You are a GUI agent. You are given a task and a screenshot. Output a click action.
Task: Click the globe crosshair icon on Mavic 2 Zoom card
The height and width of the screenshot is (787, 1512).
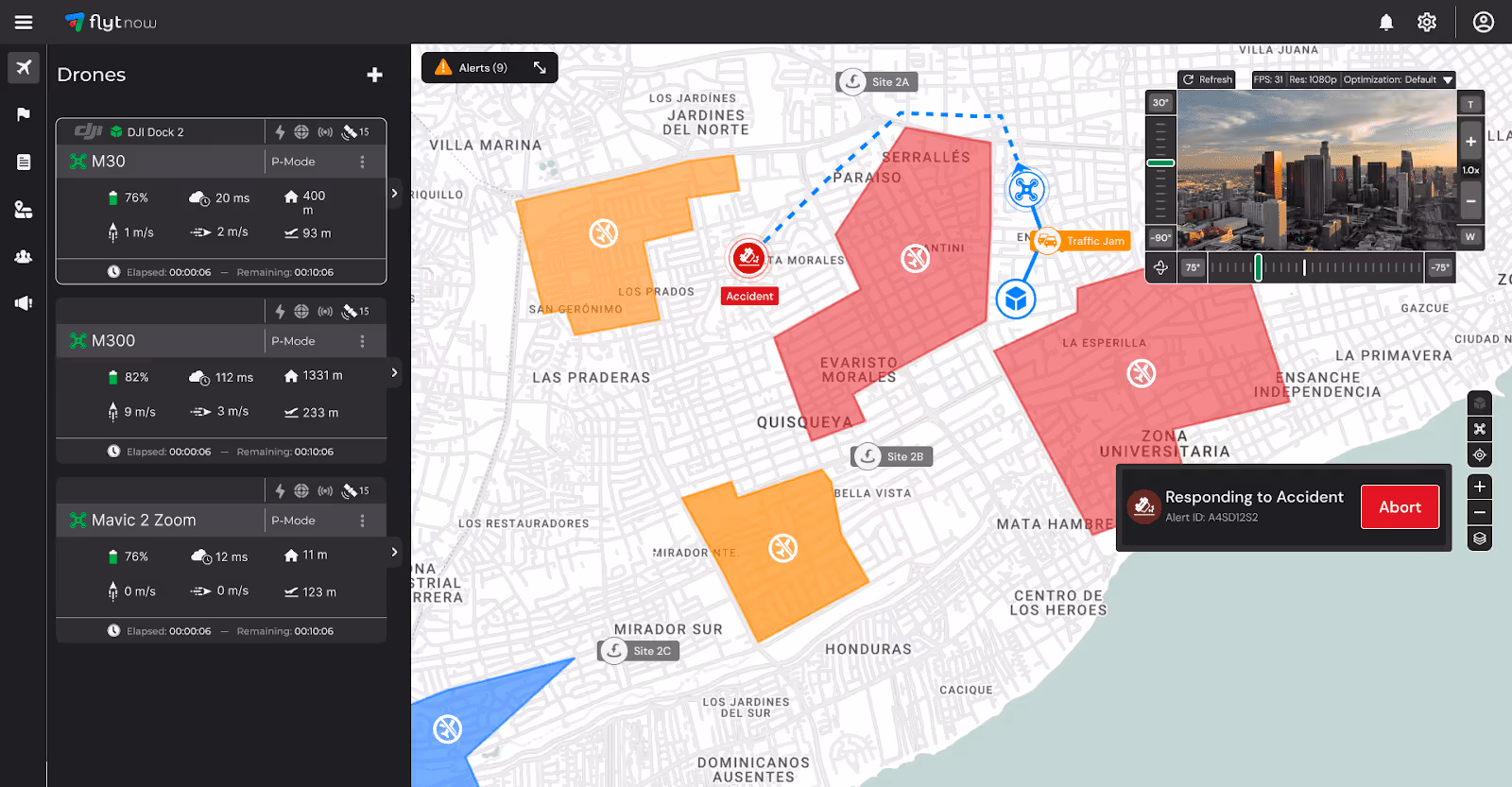(301, 491)
